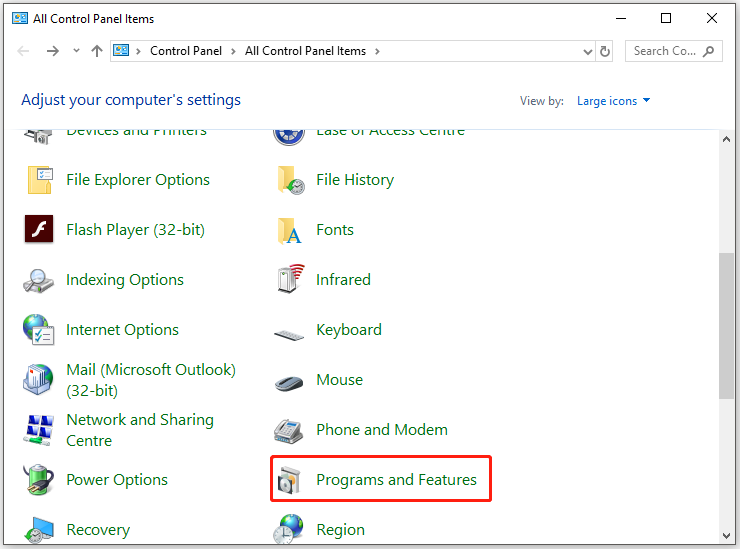Click the Programs and Features icon
This screenshot has width=740, height=549.
pos(289,480)
